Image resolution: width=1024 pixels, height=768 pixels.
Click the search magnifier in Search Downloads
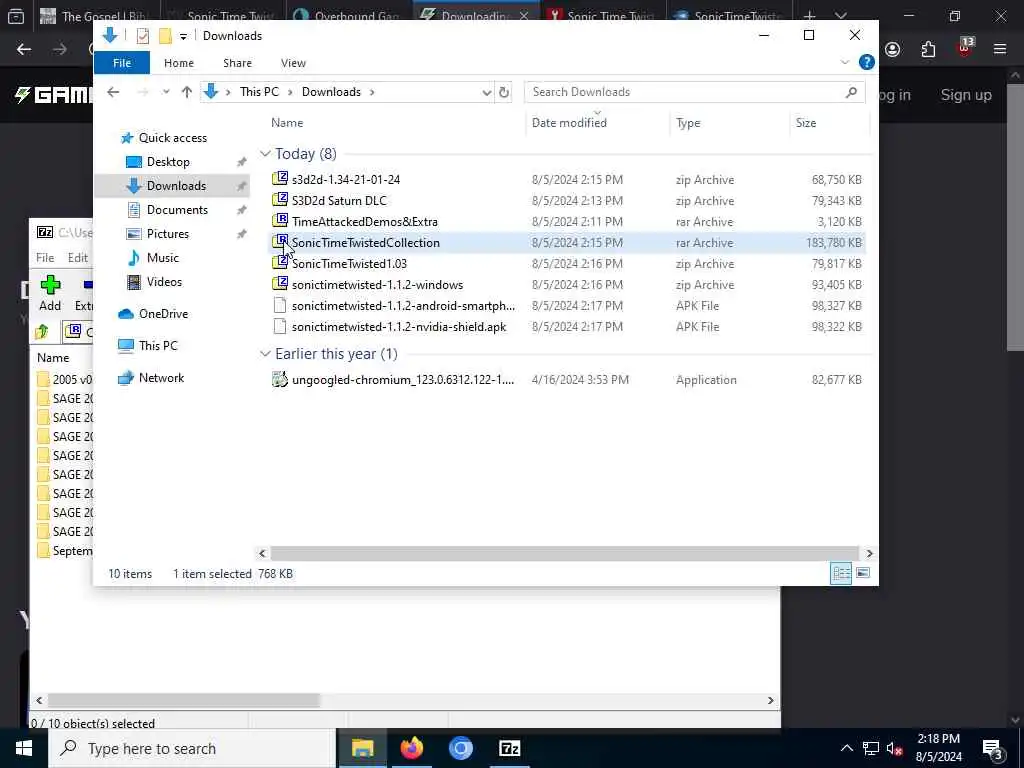pyautogui.click(x=851, y=92)
